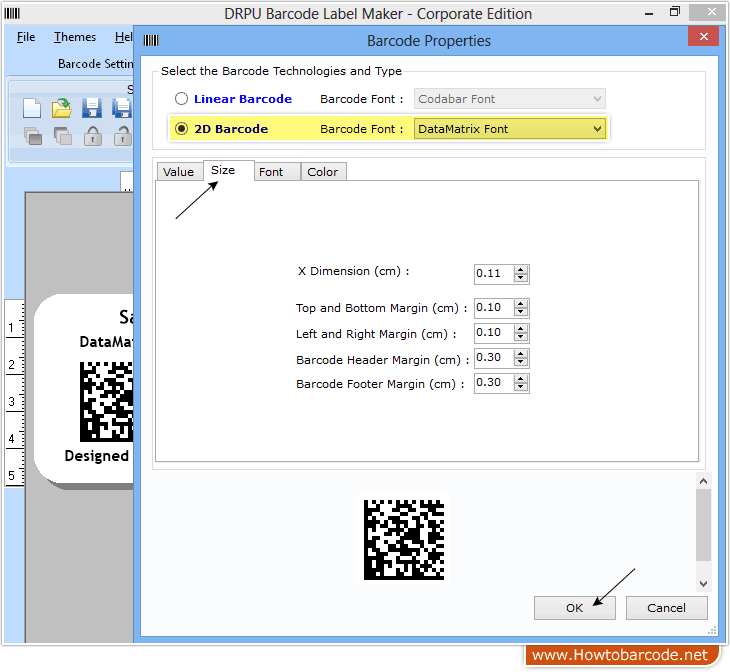The height and width of the screenshot is (672, 730).
Task: Open the DataMatrix Font dropdown
Action: pos(510,129)
